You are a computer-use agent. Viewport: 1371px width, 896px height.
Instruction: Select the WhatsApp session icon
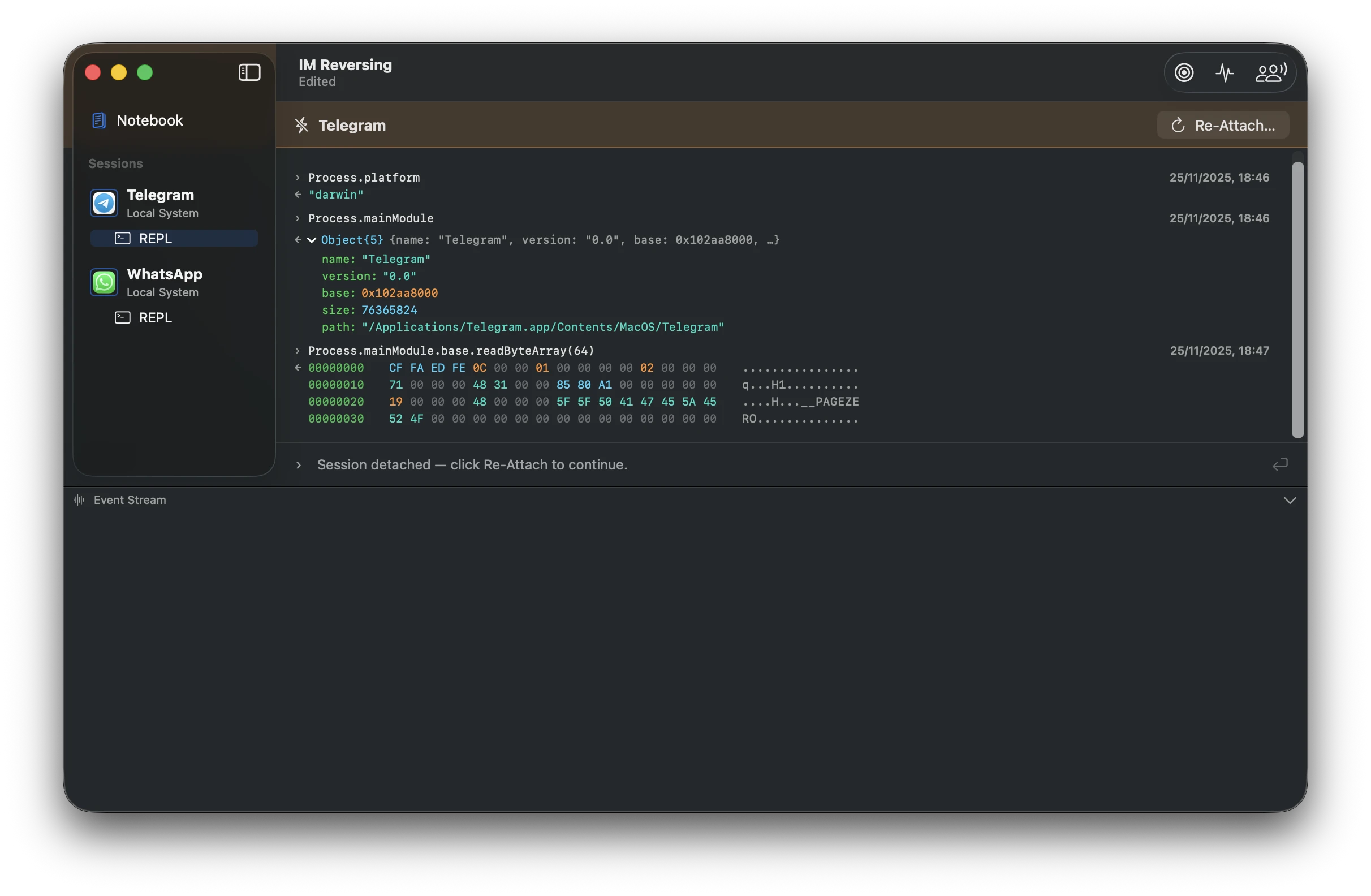[104, 282]
